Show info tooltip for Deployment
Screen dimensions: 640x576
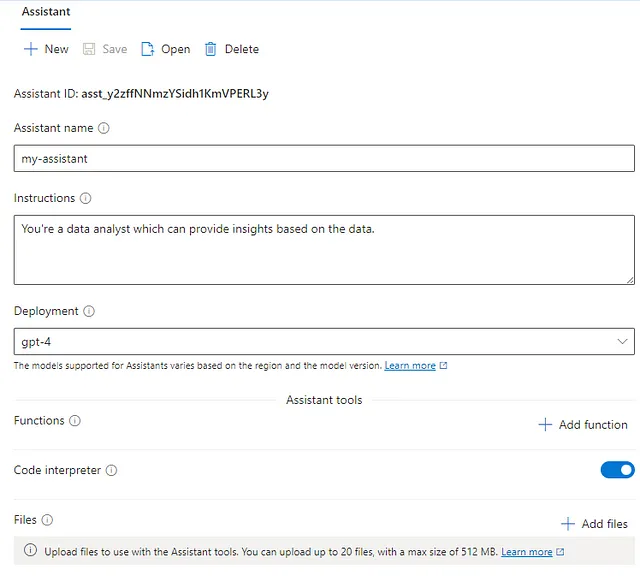[89, 311]
